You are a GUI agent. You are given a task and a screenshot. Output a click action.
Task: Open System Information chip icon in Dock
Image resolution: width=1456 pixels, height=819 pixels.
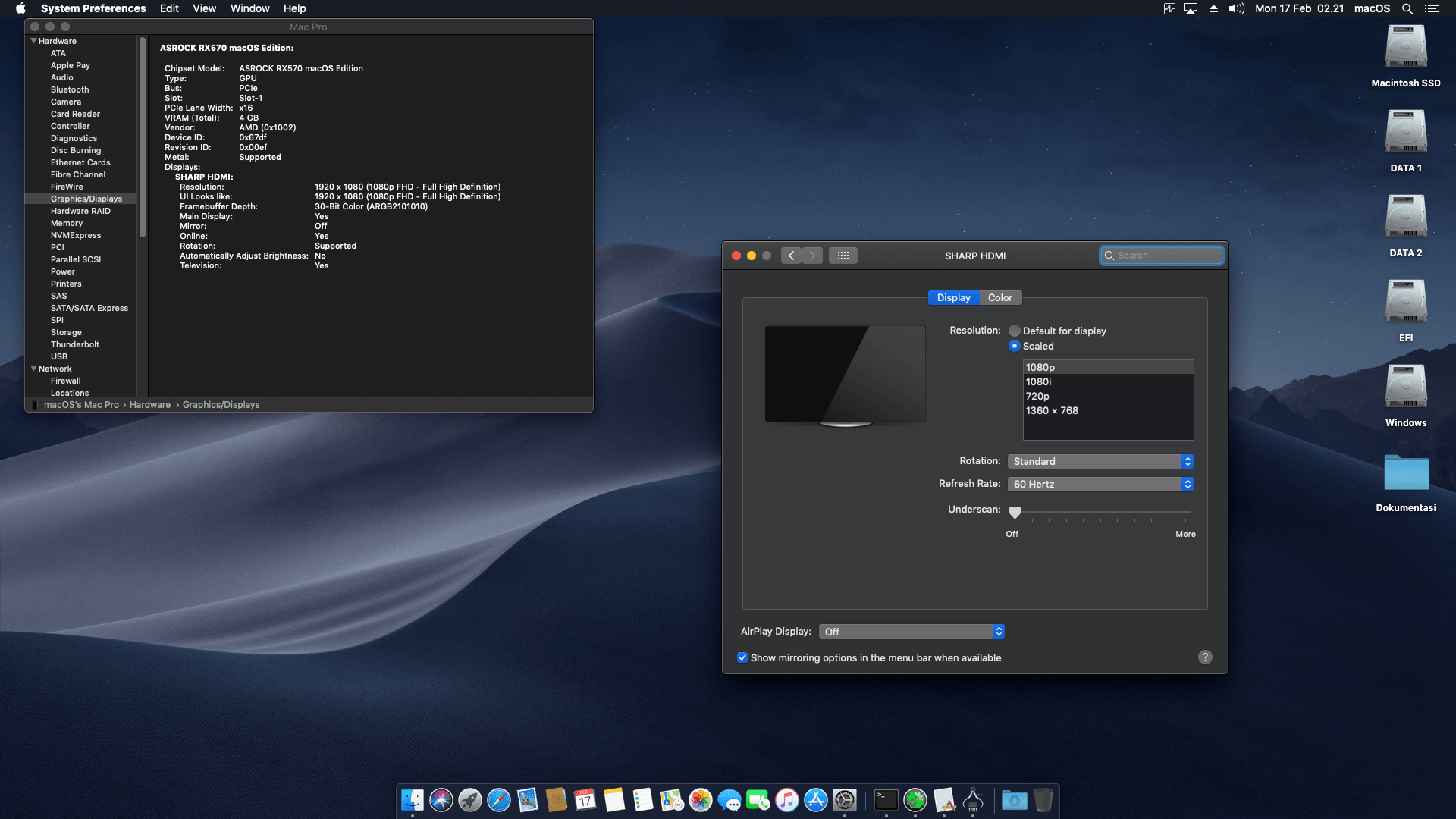click(973, 800)
